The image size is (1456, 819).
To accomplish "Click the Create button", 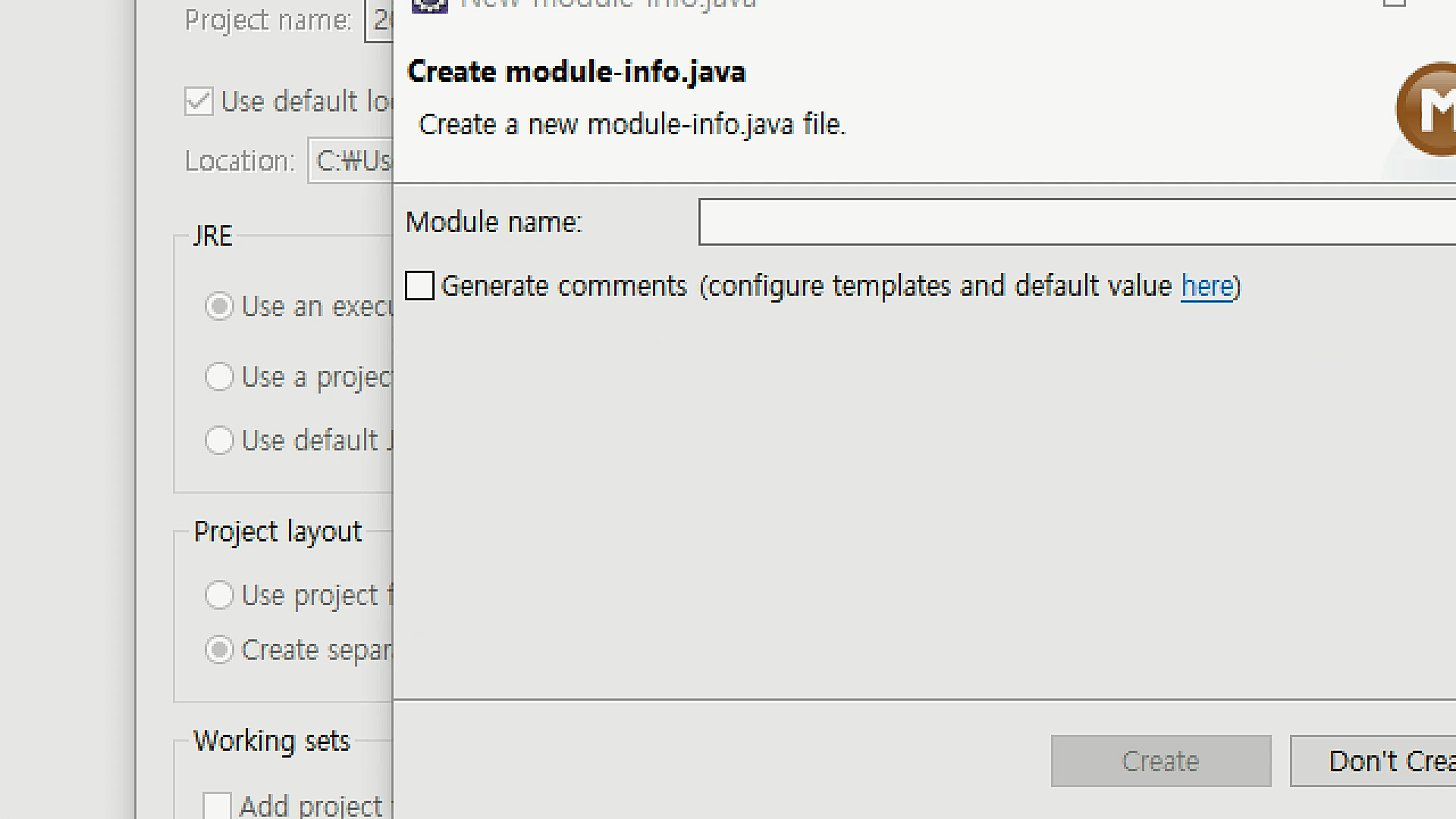I will click(1161, 761).
